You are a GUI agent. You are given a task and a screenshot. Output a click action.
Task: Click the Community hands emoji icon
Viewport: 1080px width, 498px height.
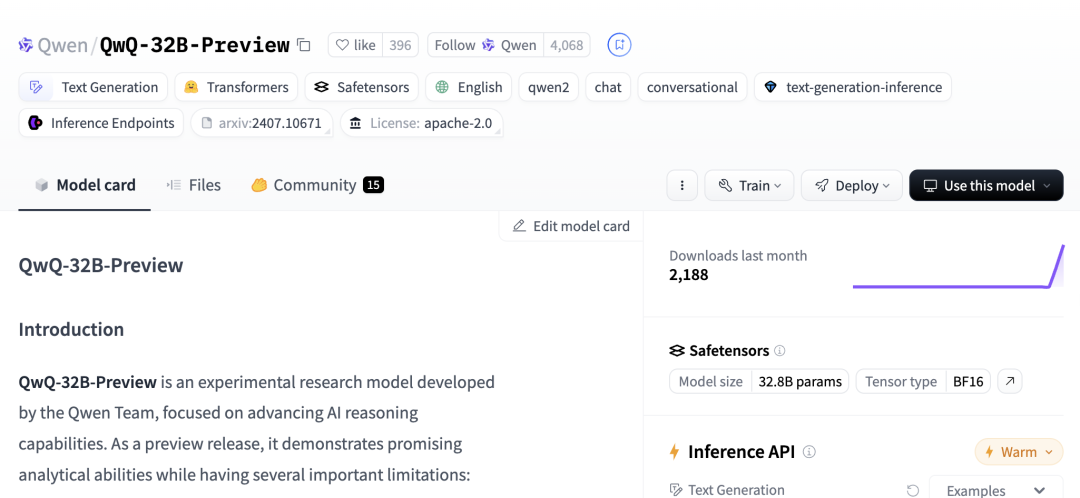pos(259,185)
